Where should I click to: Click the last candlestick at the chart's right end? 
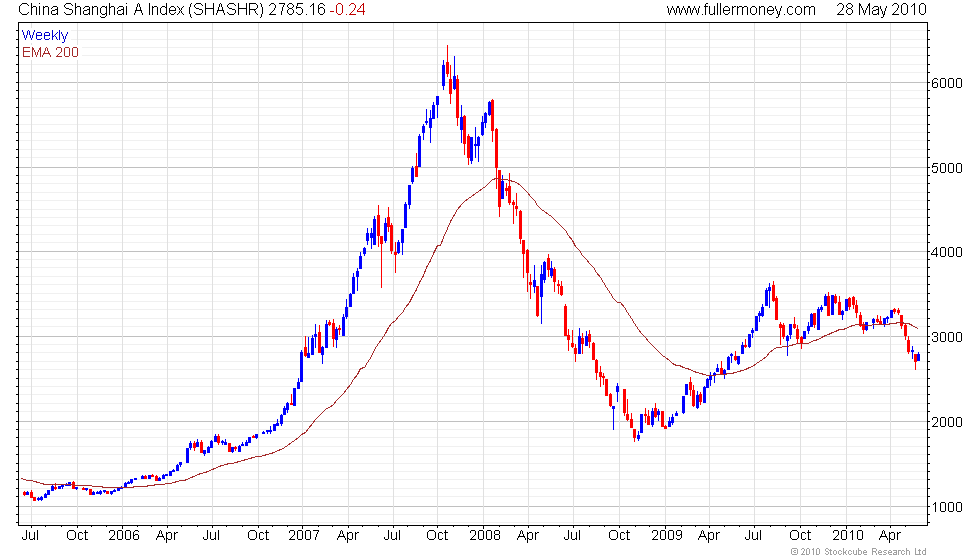coord(919,357)
